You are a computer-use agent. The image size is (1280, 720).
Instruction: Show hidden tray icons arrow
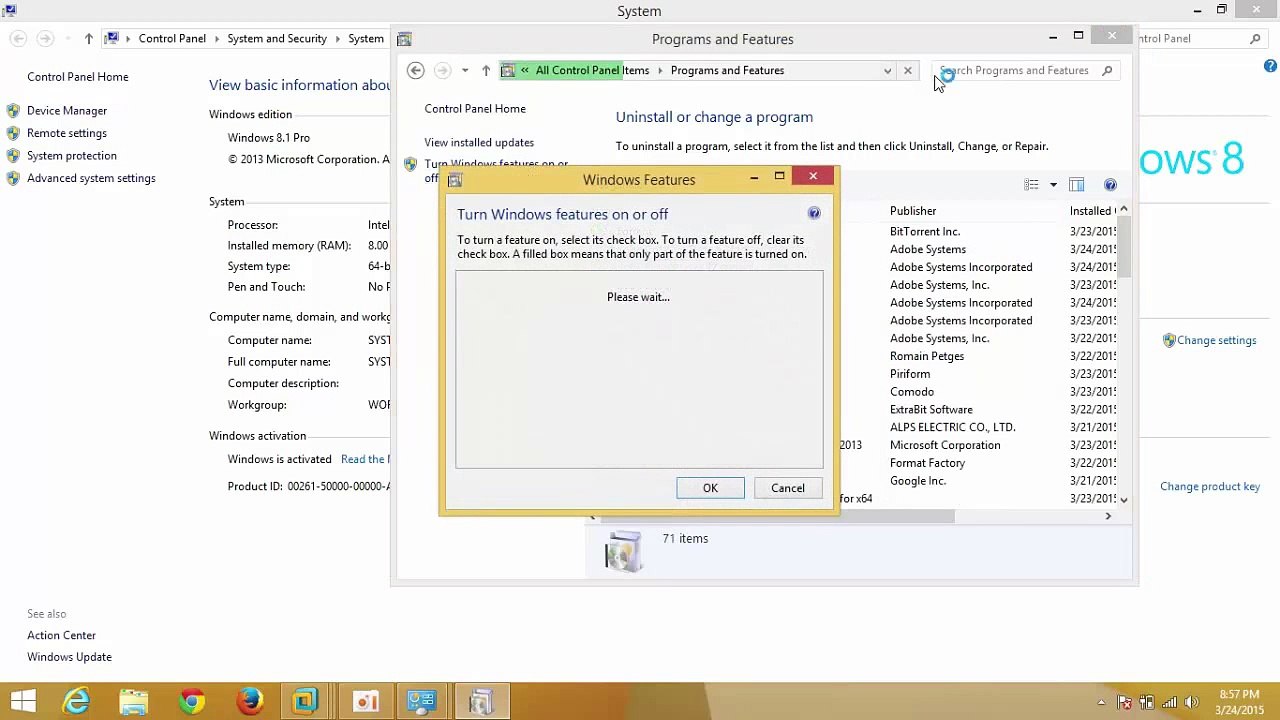[x=1101, y=702]
